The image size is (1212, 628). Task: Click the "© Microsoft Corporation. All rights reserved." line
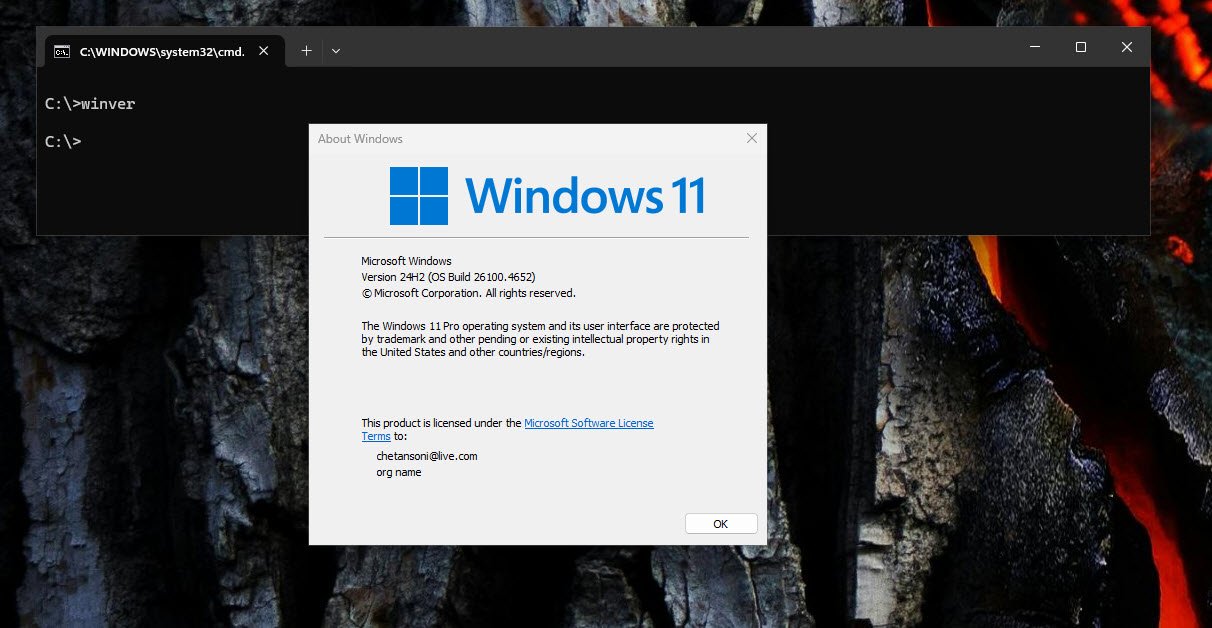468,293
